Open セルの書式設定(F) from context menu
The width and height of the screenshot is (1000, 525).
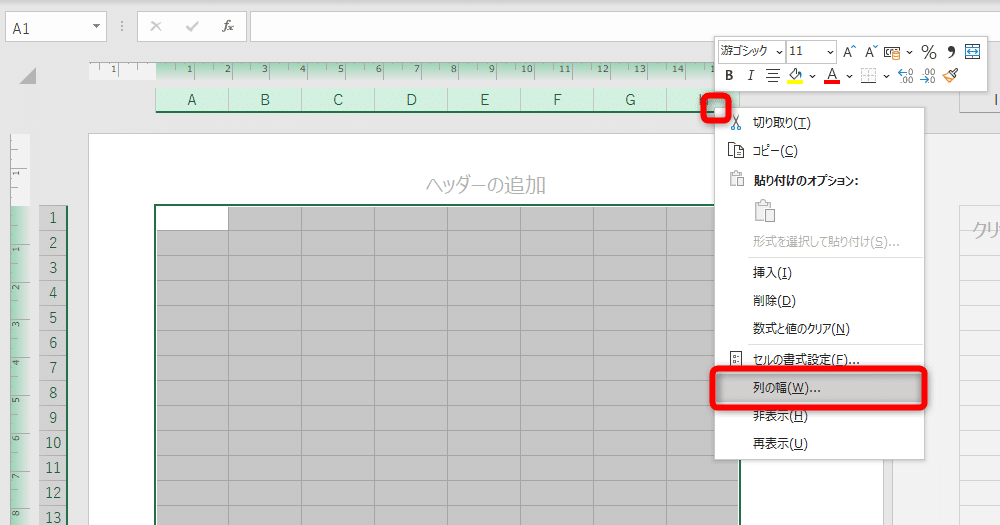click(x=820, y=359)
